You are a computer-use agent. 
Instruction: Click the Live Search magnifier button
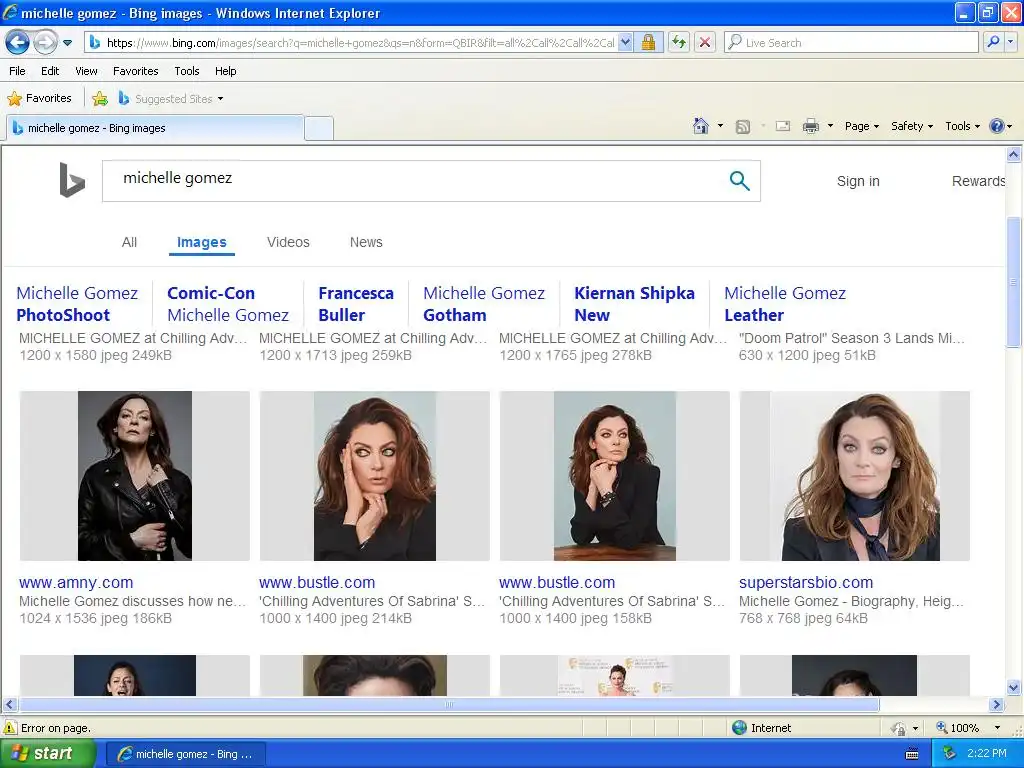point(993,43)
